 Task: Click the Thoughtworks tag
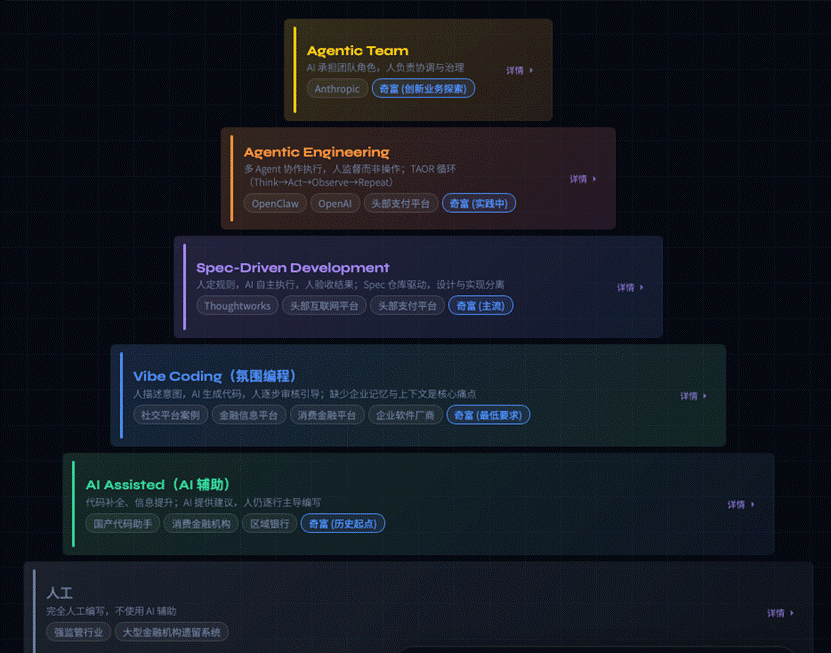pyautogui.click(x=237, y=306)
